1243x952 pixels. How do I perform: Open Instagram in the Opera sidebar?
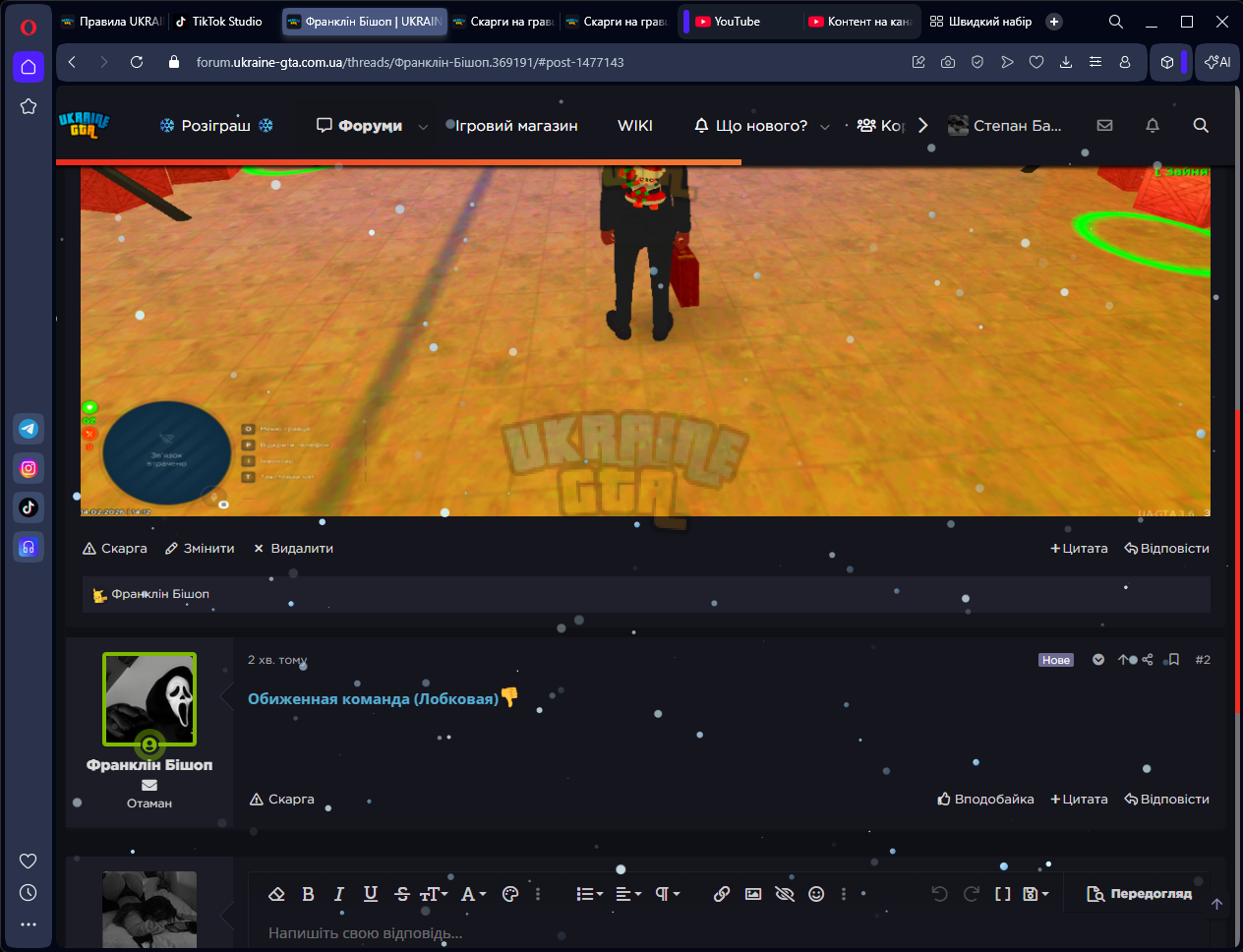click(x=29, y=468)
